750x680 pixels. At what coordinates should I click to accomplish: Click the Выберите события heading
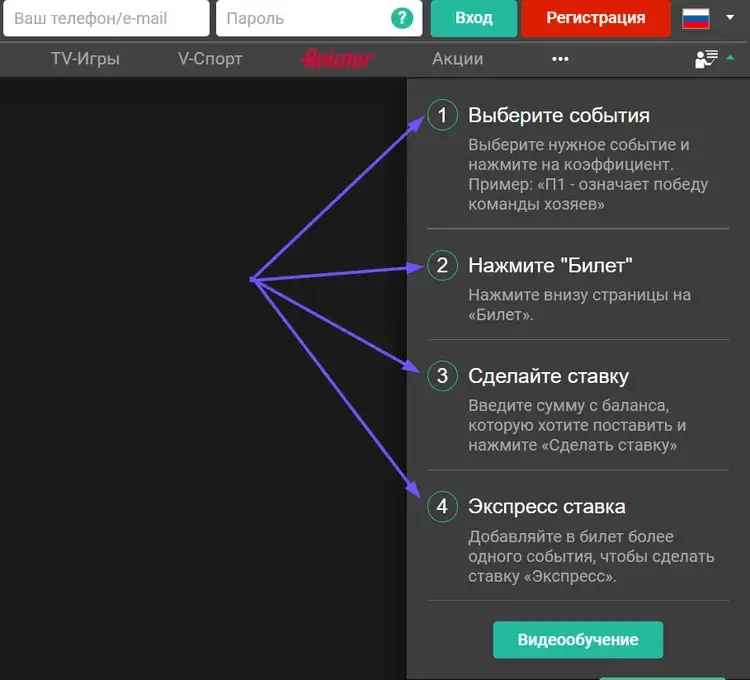click(x=559, y=115)
